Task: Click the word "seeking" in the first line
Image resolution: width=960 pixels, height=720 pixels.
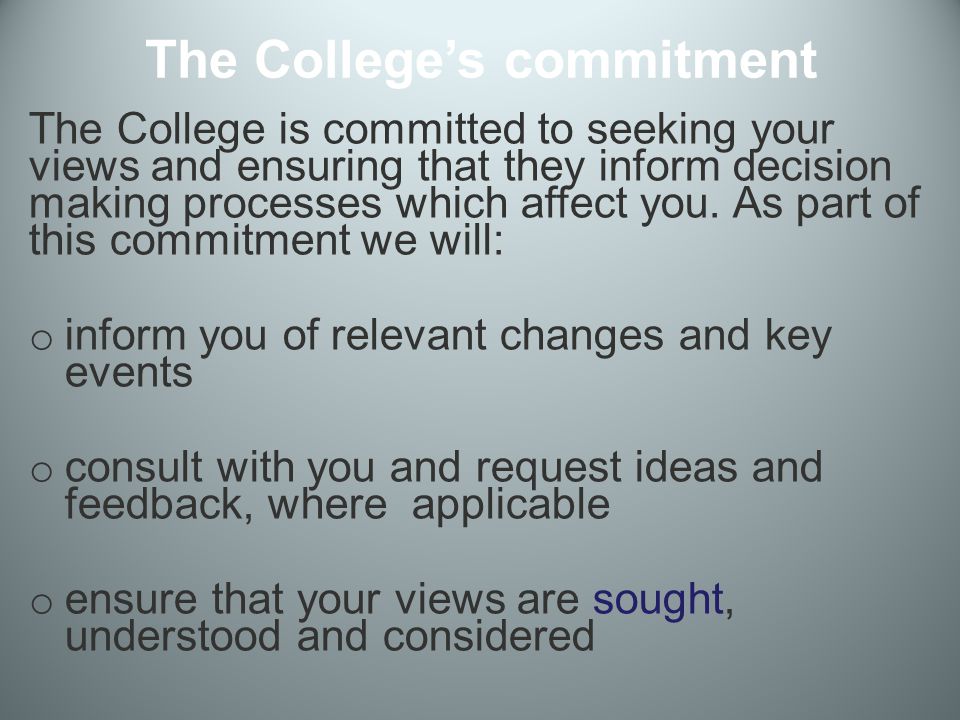Action: pos(661,131)
